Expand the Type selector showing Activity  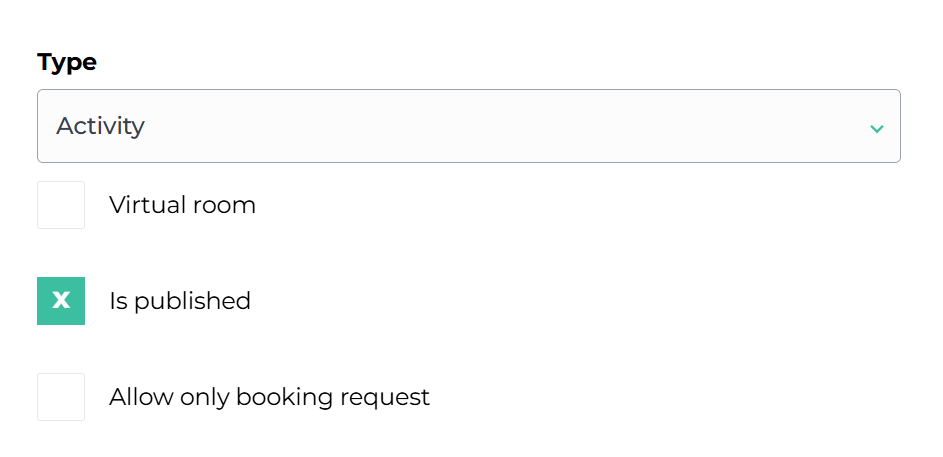click(x=468, y=126)
